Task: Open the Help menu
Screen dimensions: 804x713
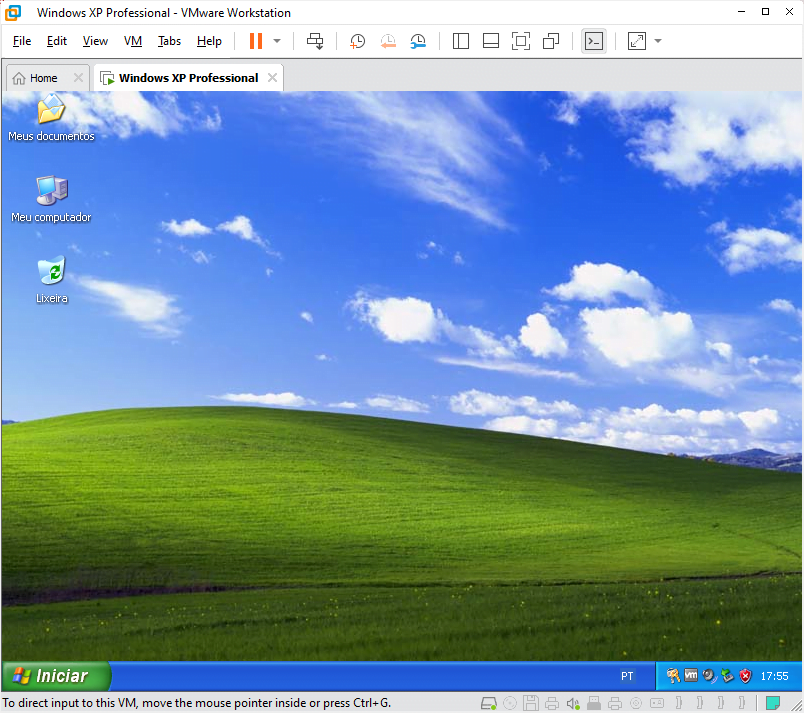Action: [x=209, y=41]
